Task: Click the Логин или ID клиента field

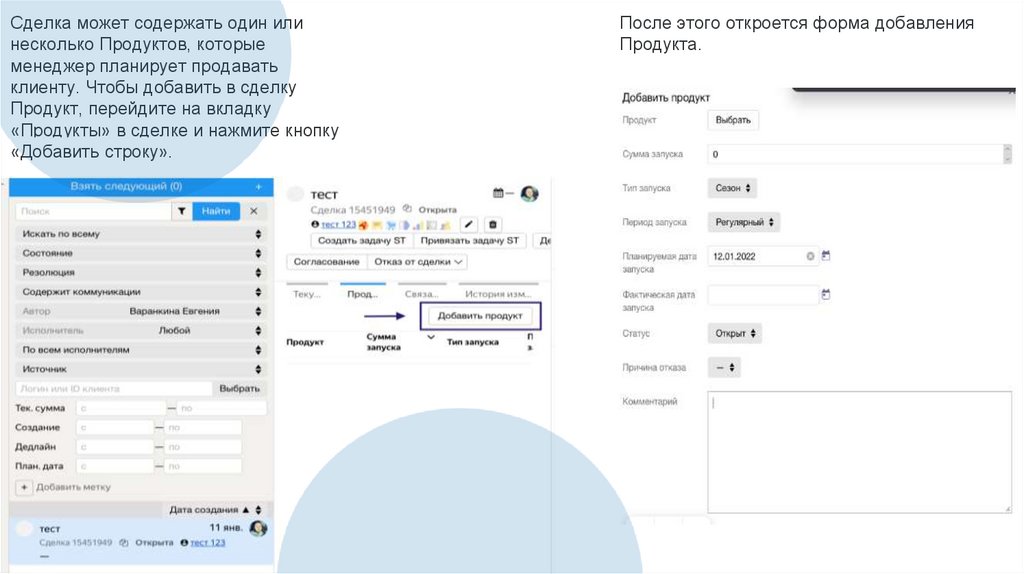Action: coord(114,389)
